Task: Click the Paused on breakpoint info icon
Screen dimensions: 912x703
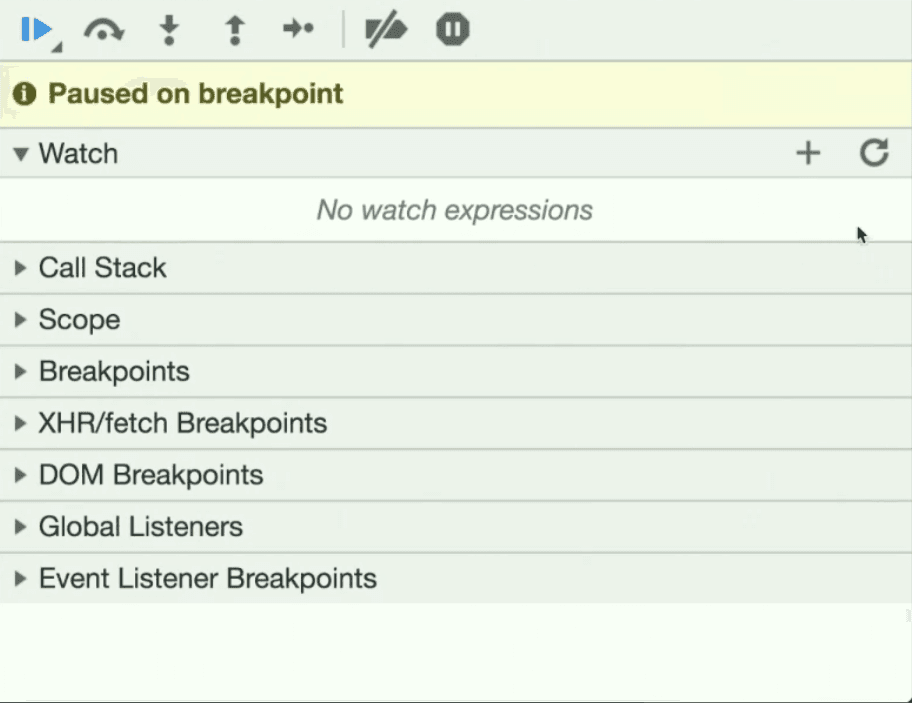Action: coord(24,94)
